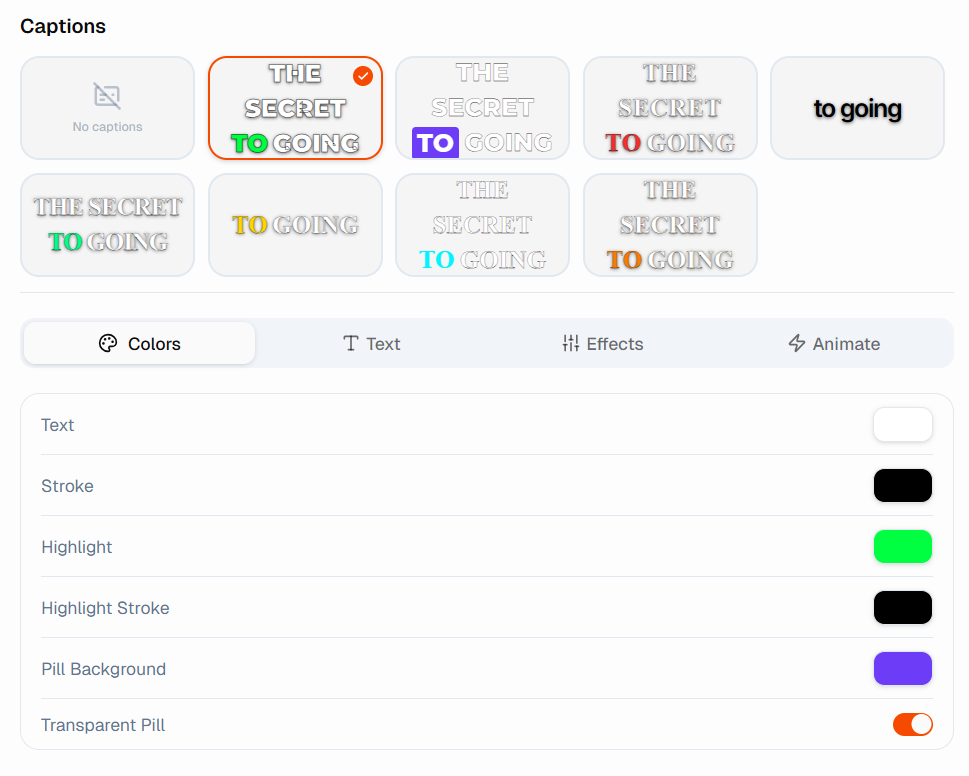Image resolution: width=969 pixels, height=776 pixels.
Task: Click the orange checkmark on selected caption
Action: (363, 76)
